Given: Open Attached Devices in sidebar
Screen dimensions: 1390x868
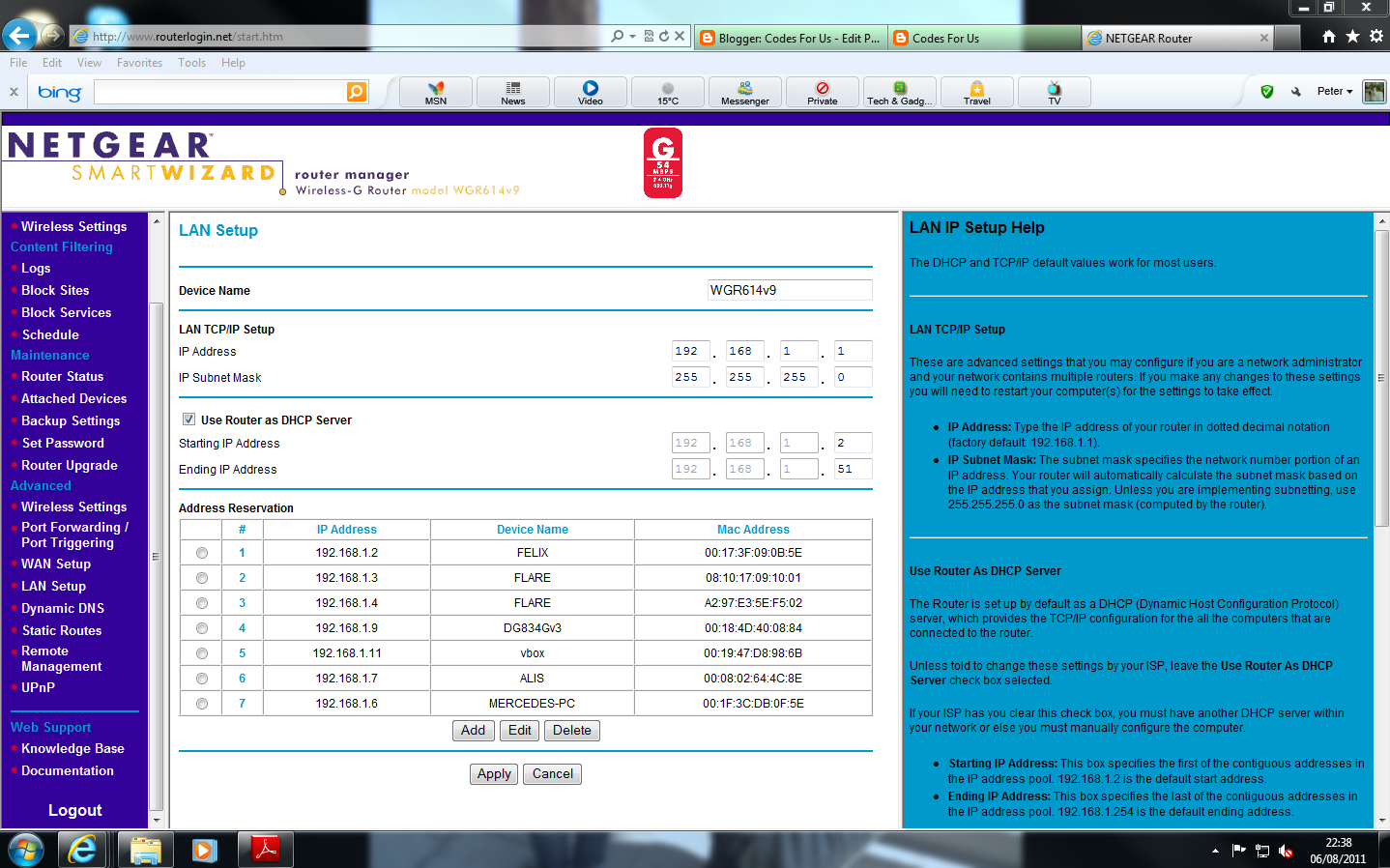Looking at the screenshot, I should click(x=73, y=398).
